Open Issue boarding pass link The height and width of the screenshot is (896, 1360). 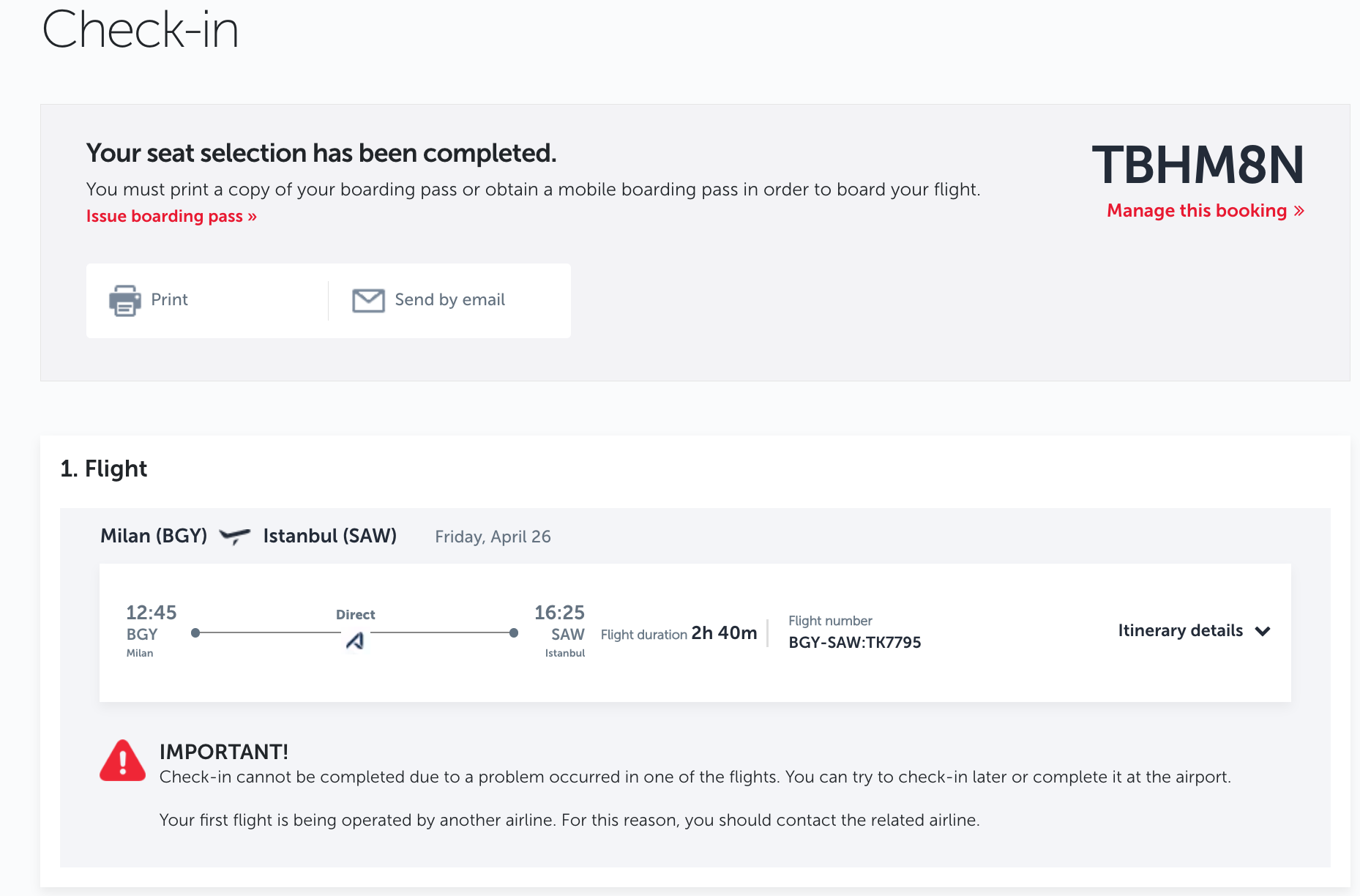(x=171, y=216)
